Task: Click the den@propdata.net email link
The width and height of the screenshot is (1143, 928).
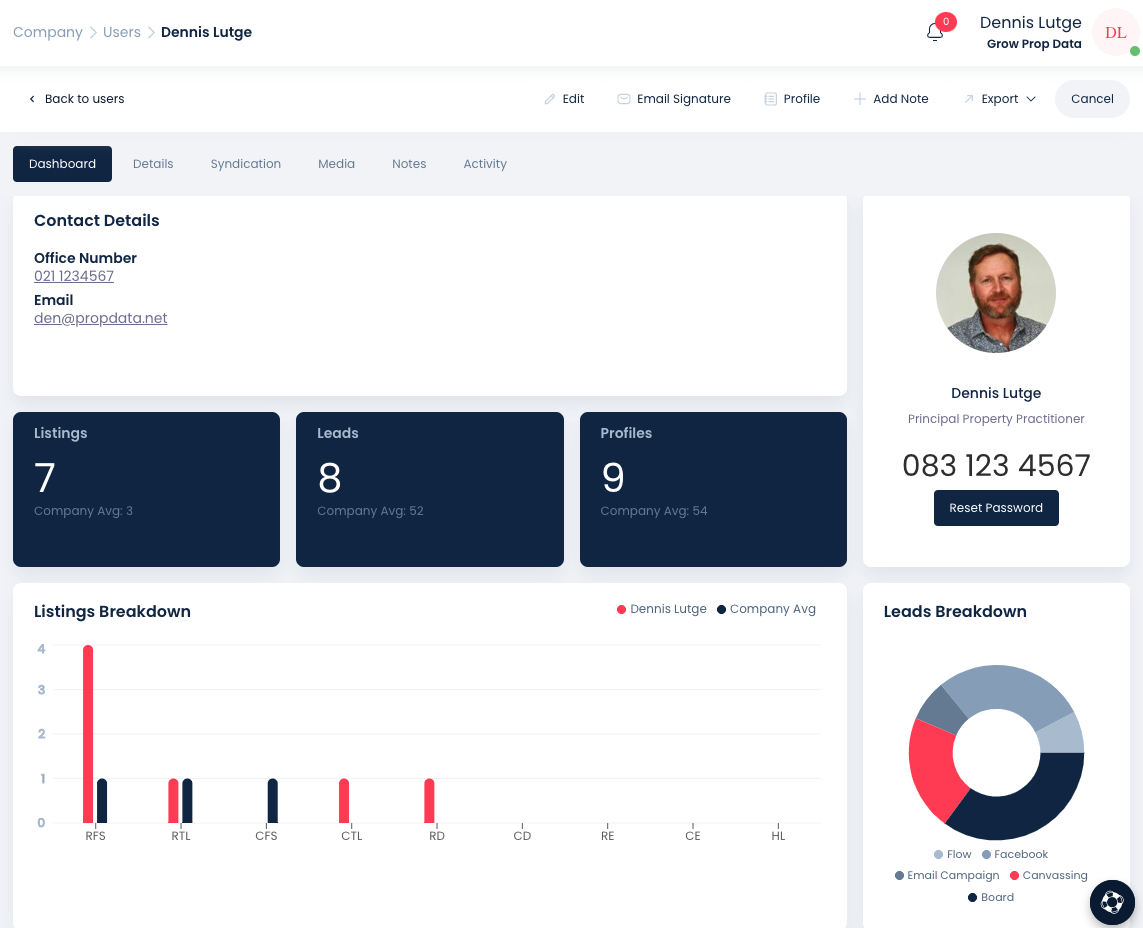Action: coord(101,318)
